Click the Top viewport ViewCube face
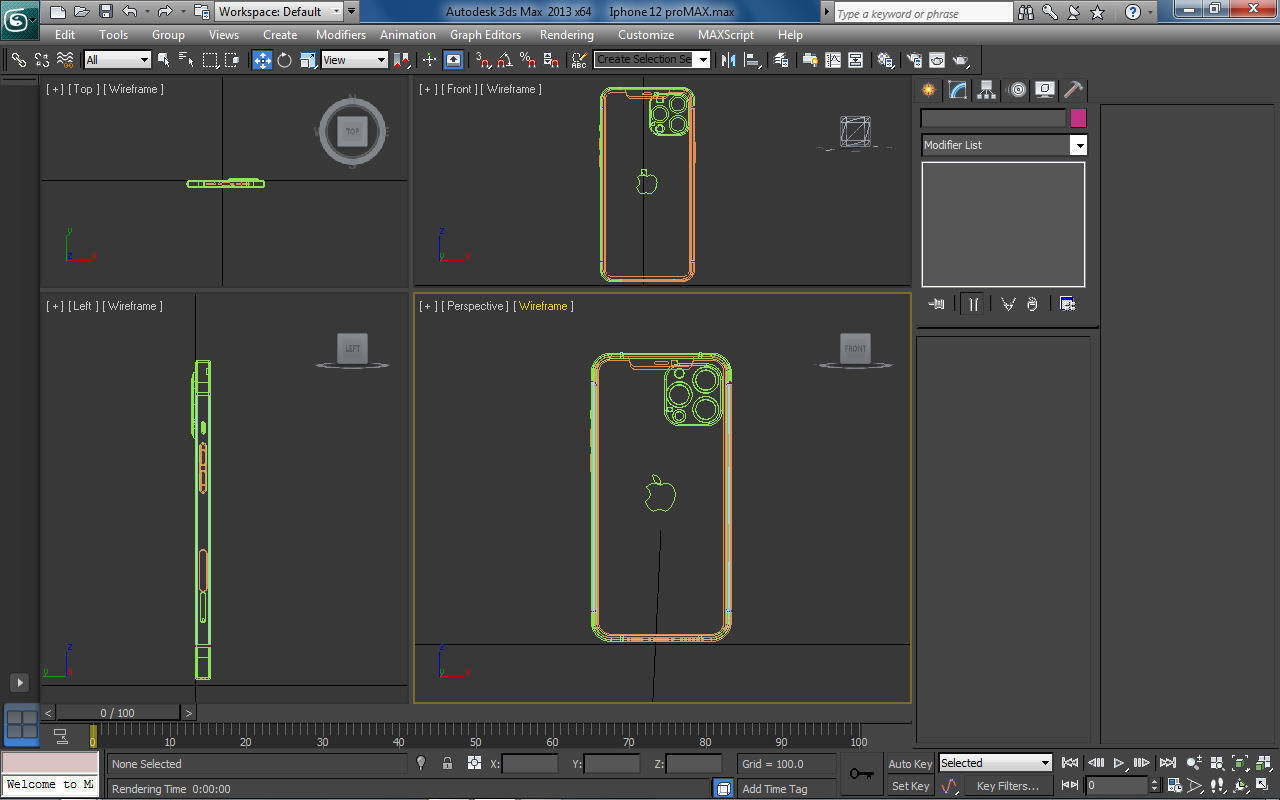The height and width of the screenshot is (800, 1280). tap(352, 131)
